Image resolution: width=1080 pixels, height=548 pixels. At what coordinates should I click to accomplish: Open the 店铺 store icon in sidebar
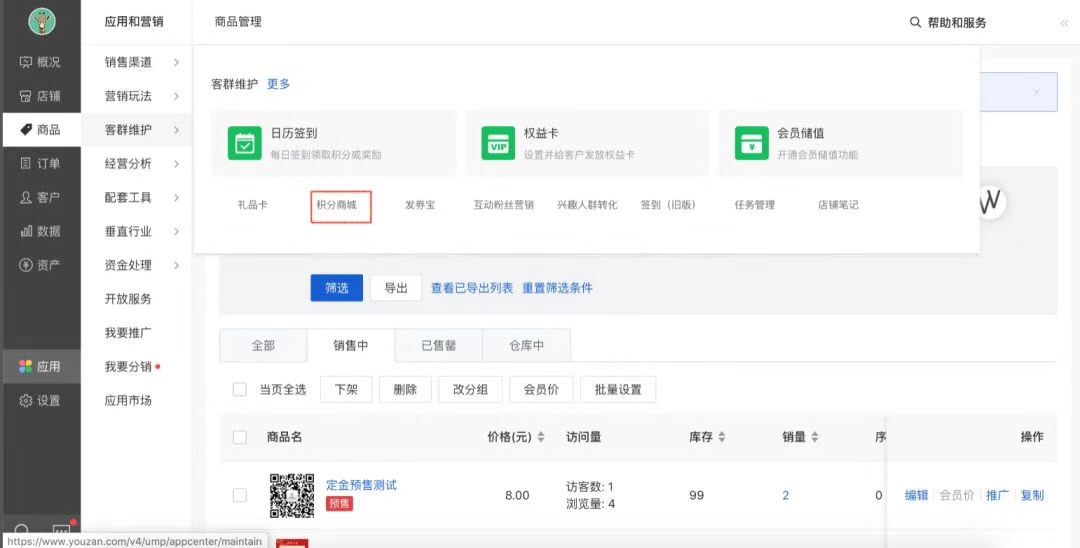[25, 96]
